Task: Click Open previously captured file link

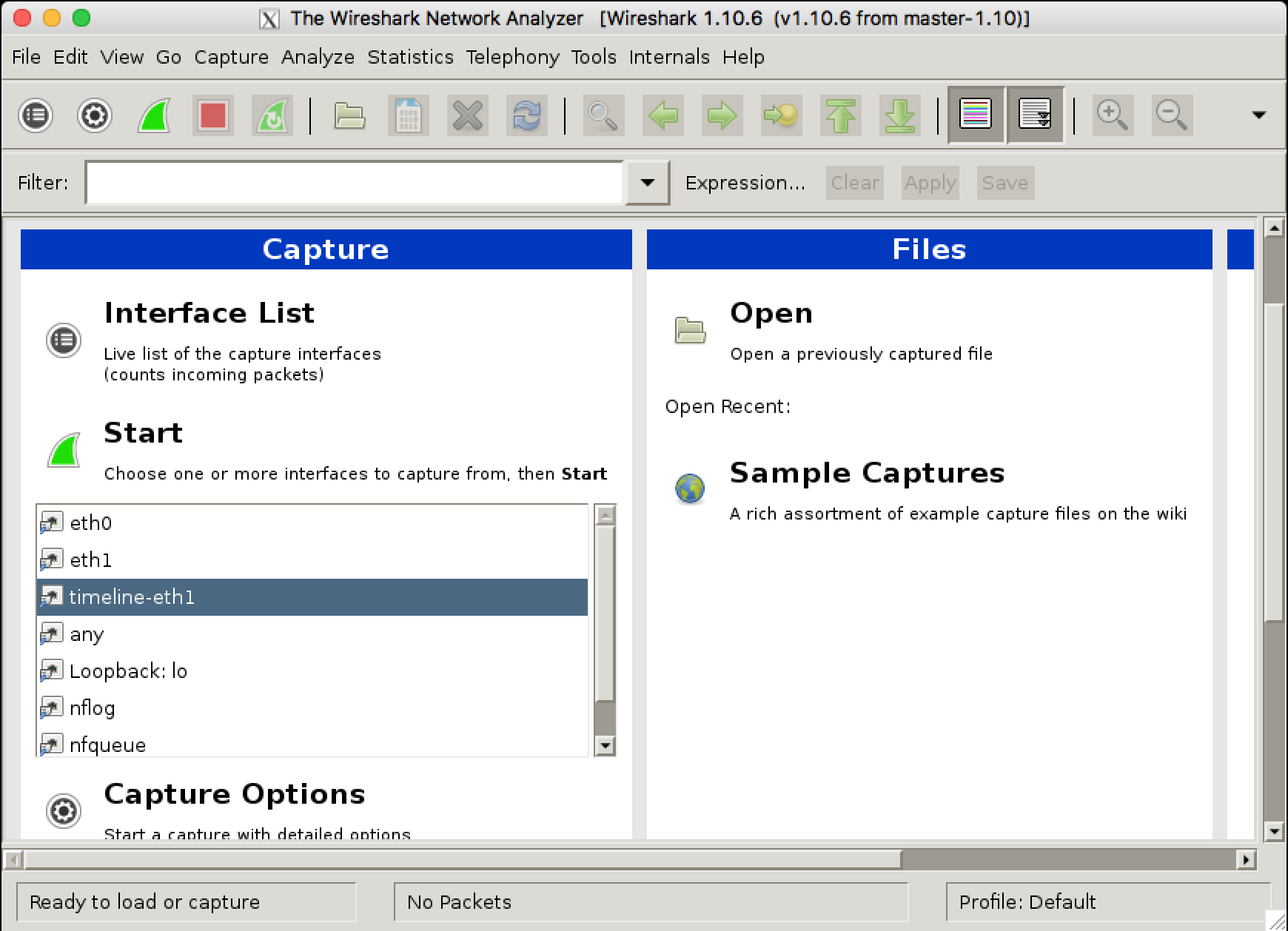Action: 771,313
